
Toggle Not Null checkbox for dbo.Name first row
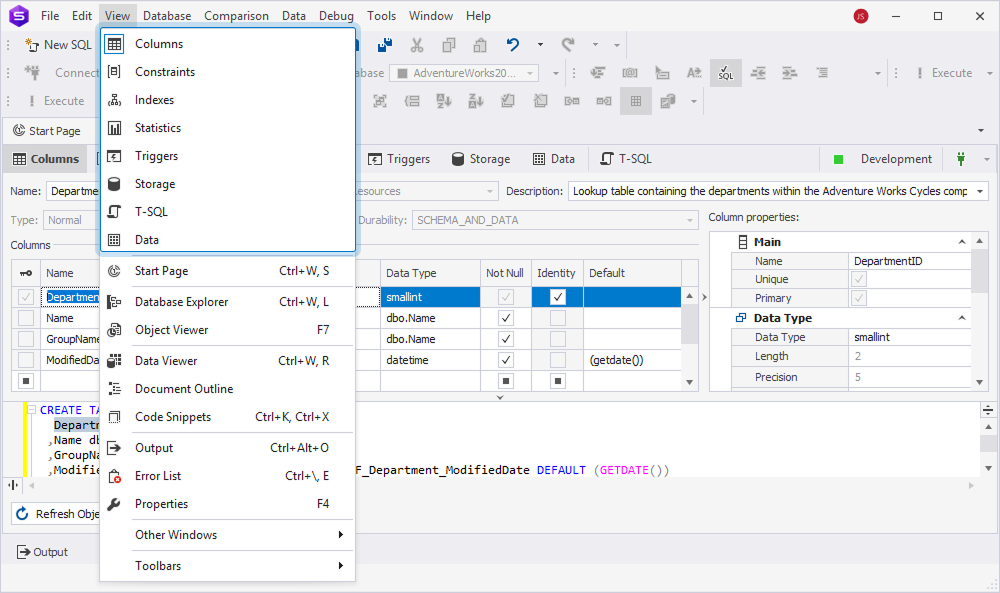[506, 318]
